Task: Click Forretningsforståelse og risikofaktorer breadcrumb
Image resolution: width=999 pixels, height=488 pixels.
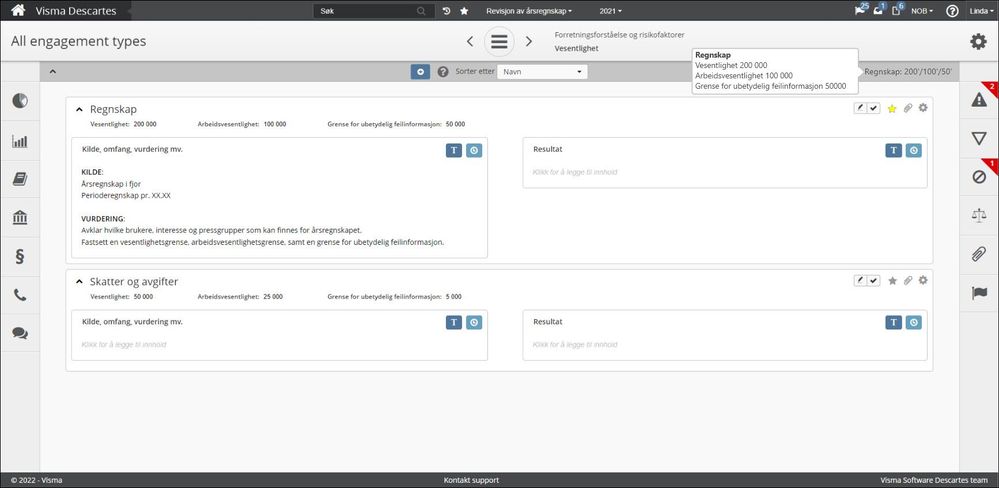Action: click(619, 35)
